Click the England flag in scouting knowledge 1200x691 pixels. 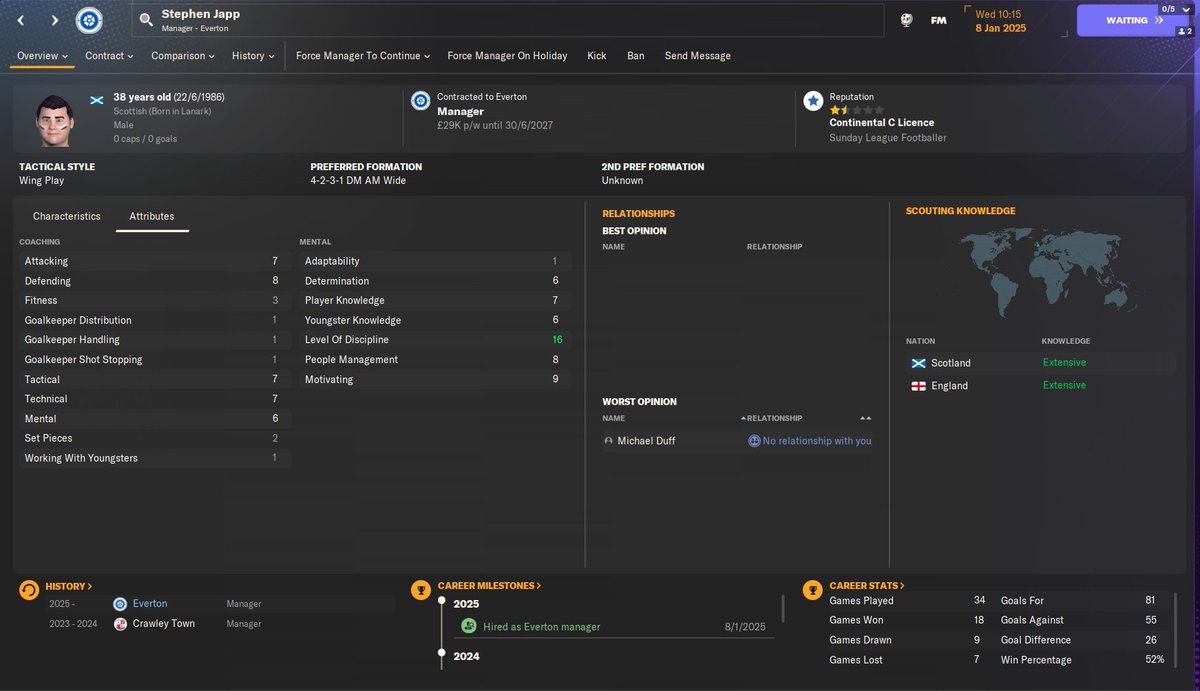[918, 386]
